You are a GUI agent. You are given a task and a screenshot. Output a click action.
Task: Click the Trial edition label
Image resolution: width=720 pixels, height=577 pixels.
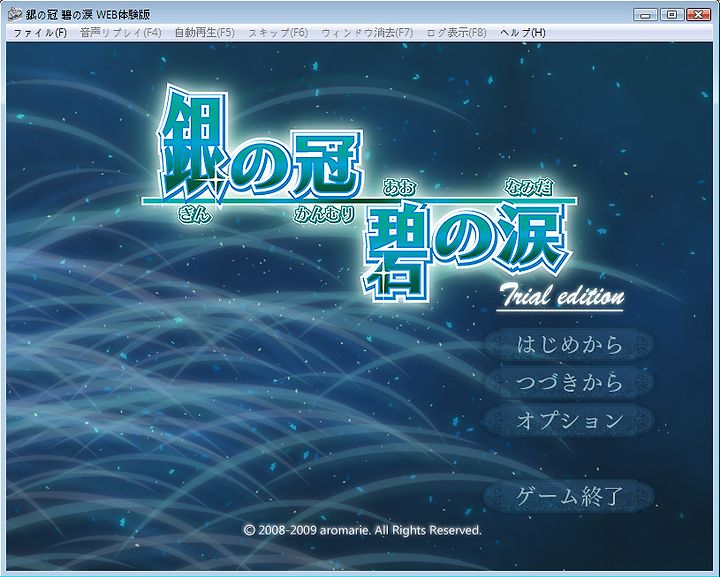tap(562, 297)
